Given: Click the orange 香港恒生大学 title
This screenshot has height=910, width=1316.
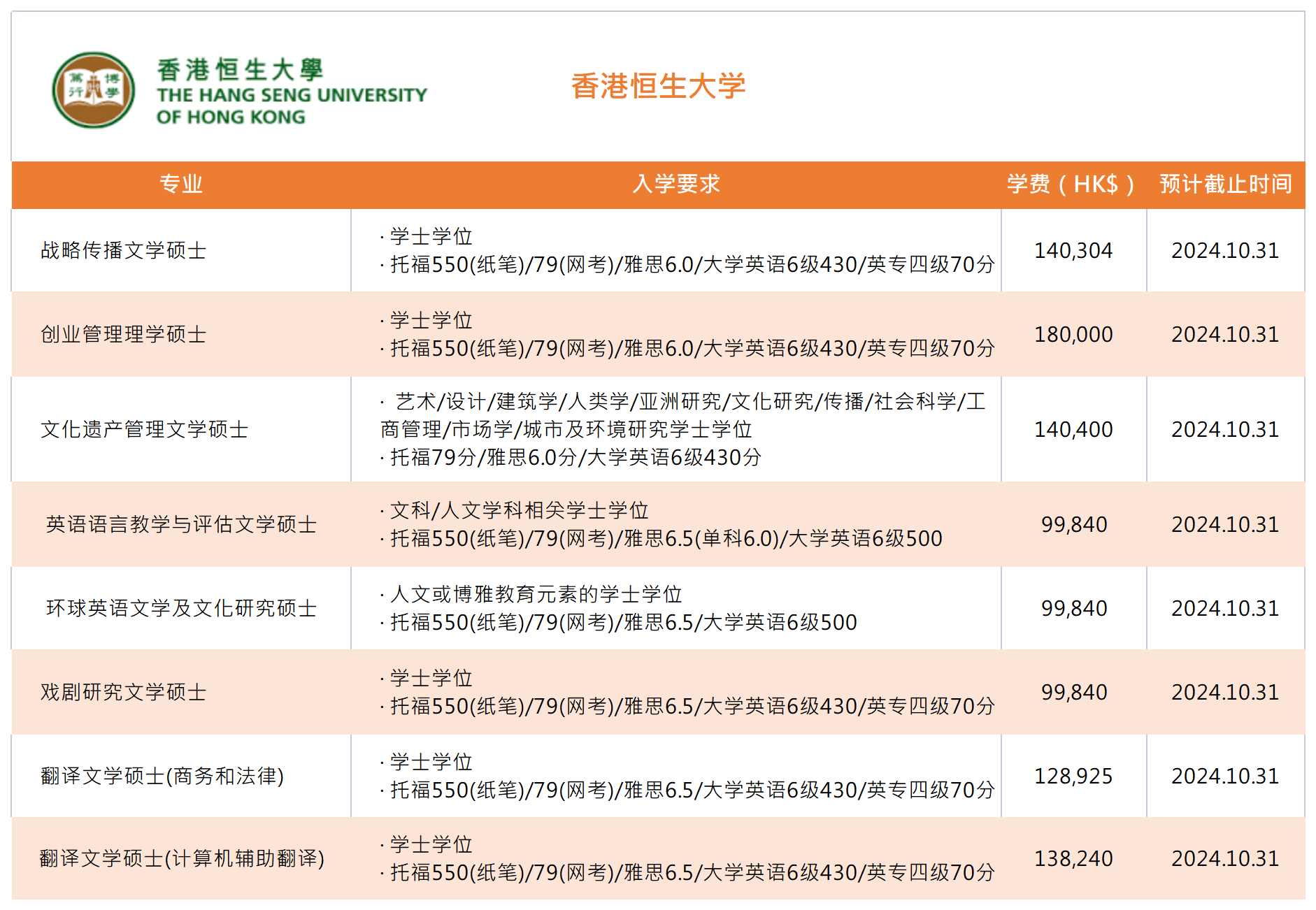Looking at the screenshot, I should coord(658,86).
